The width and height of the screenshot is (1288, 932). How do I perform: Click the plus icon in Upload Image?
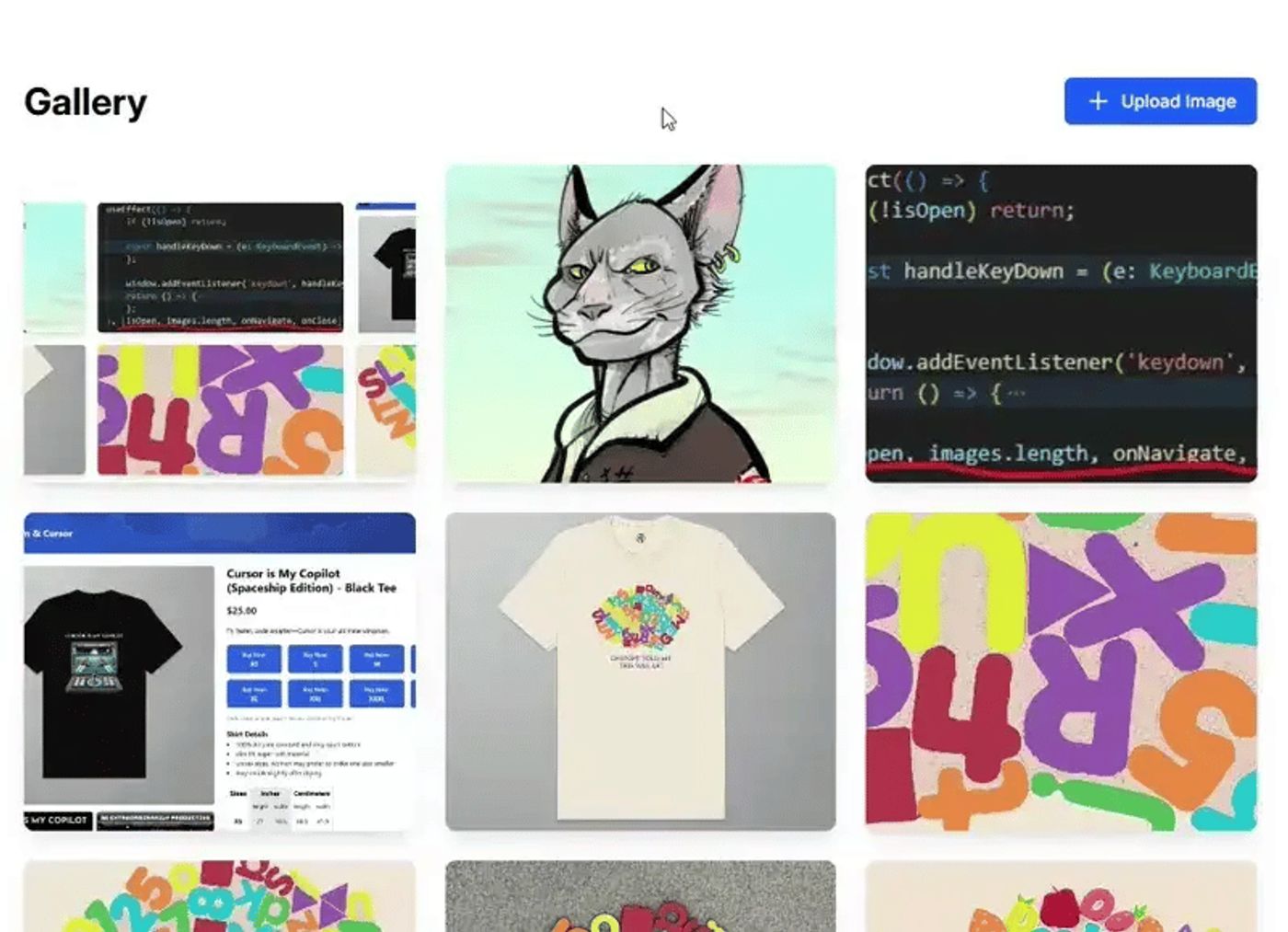[x=1098, y=101]
